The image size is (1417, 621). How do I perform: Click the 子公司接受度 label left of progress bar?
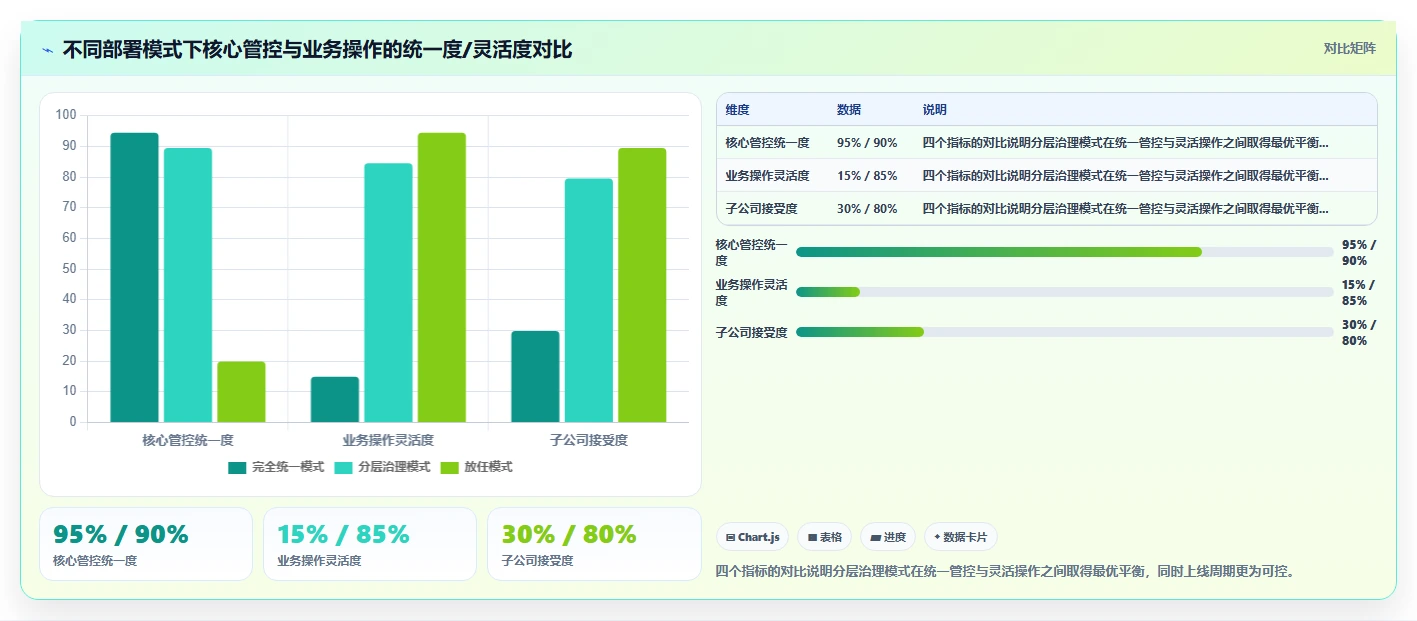751,332
